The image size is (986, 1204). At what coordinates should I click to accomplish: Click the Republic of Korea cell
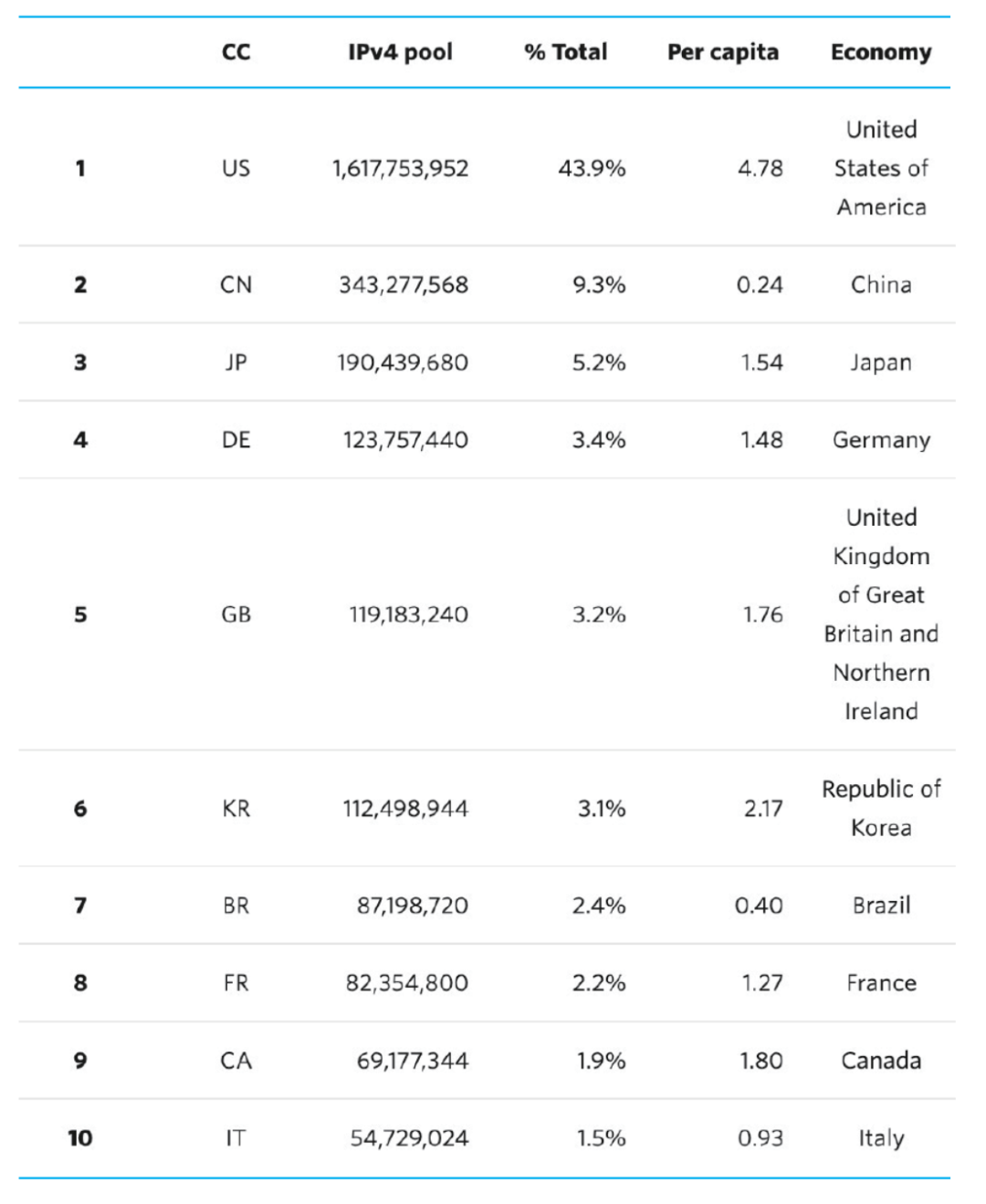881,808
